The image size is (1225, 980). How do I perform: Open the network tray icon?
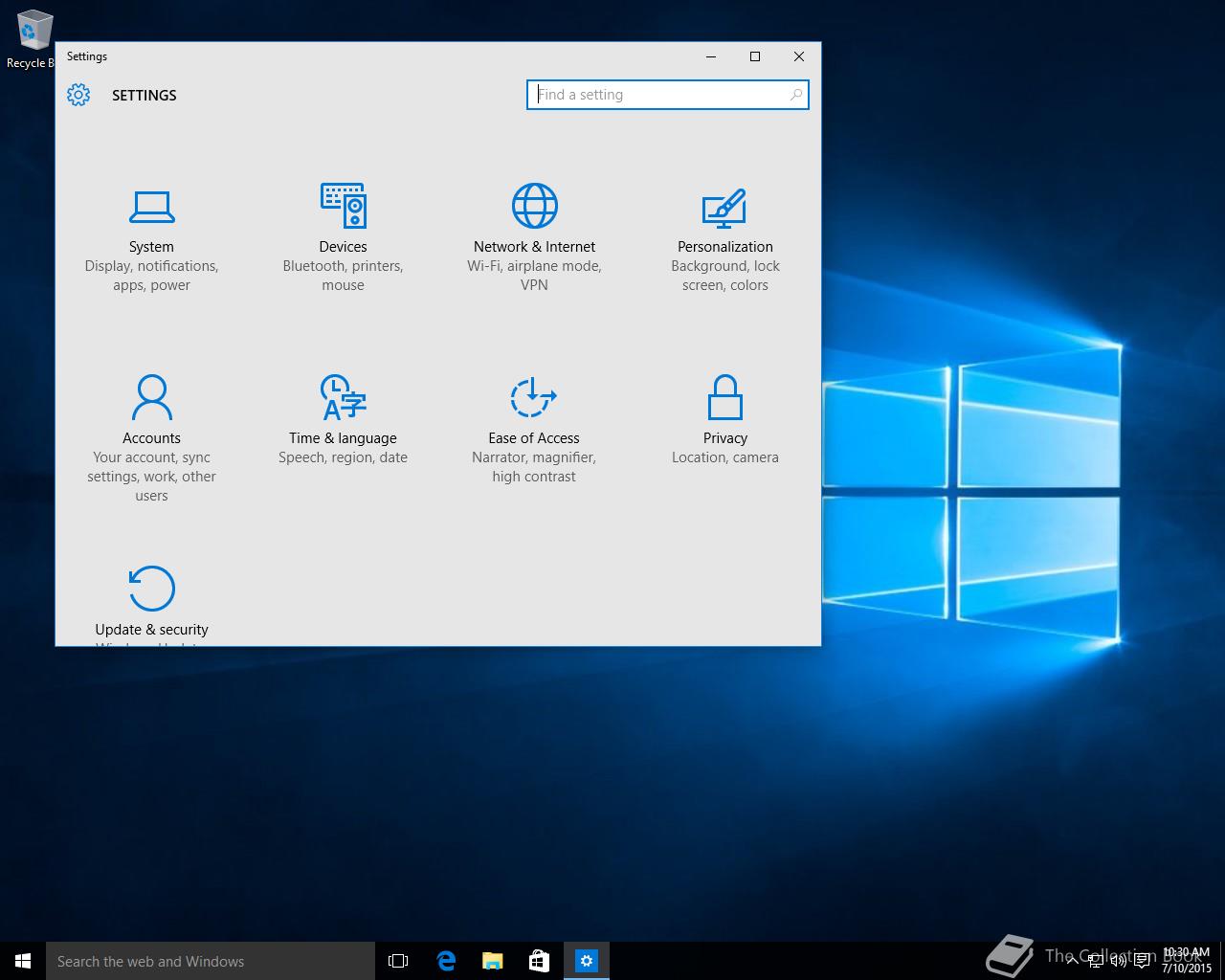point(1096,961)
